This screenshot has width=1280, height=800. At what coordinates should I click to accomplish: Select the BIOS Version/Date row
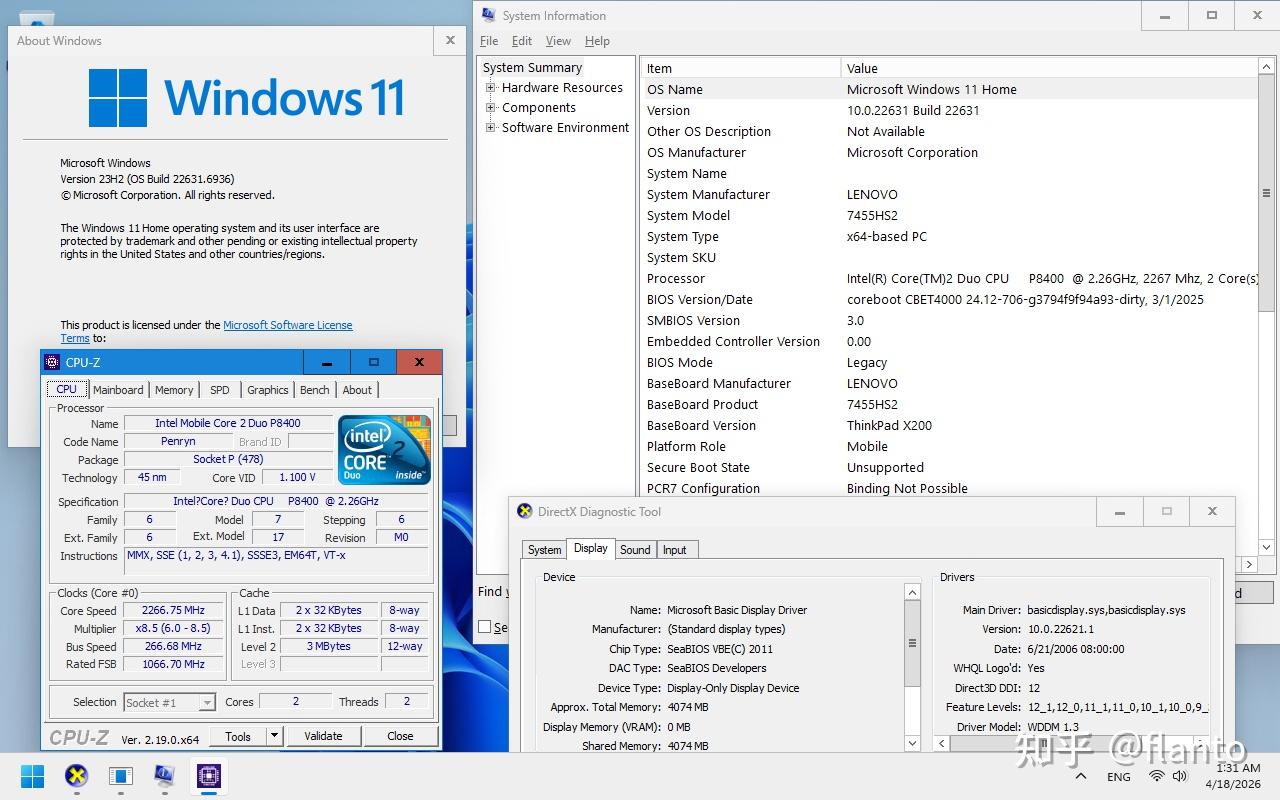949,299
